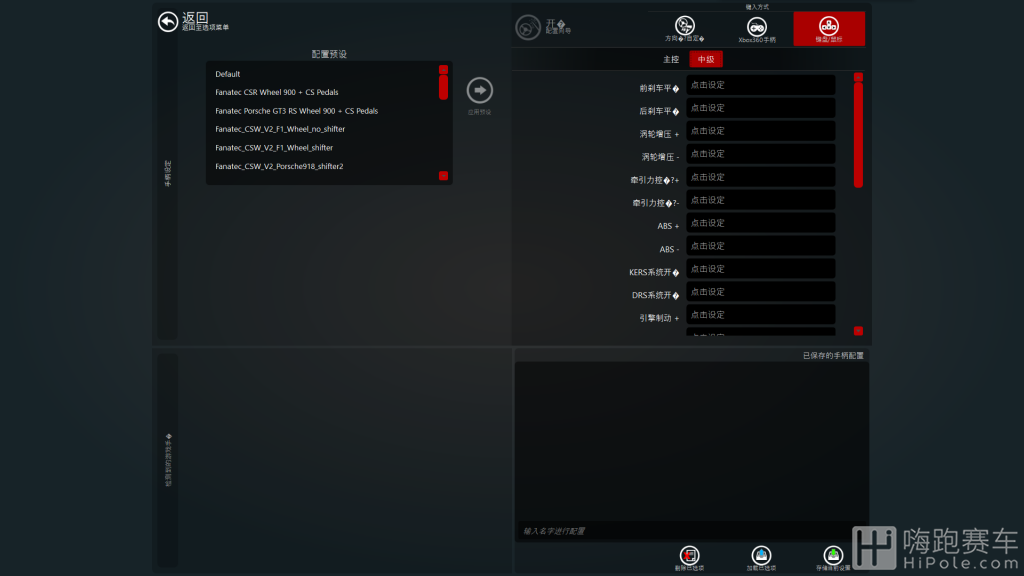Set binding for KERS系统开启
The image size is (1024, 576).
point(761,269)
